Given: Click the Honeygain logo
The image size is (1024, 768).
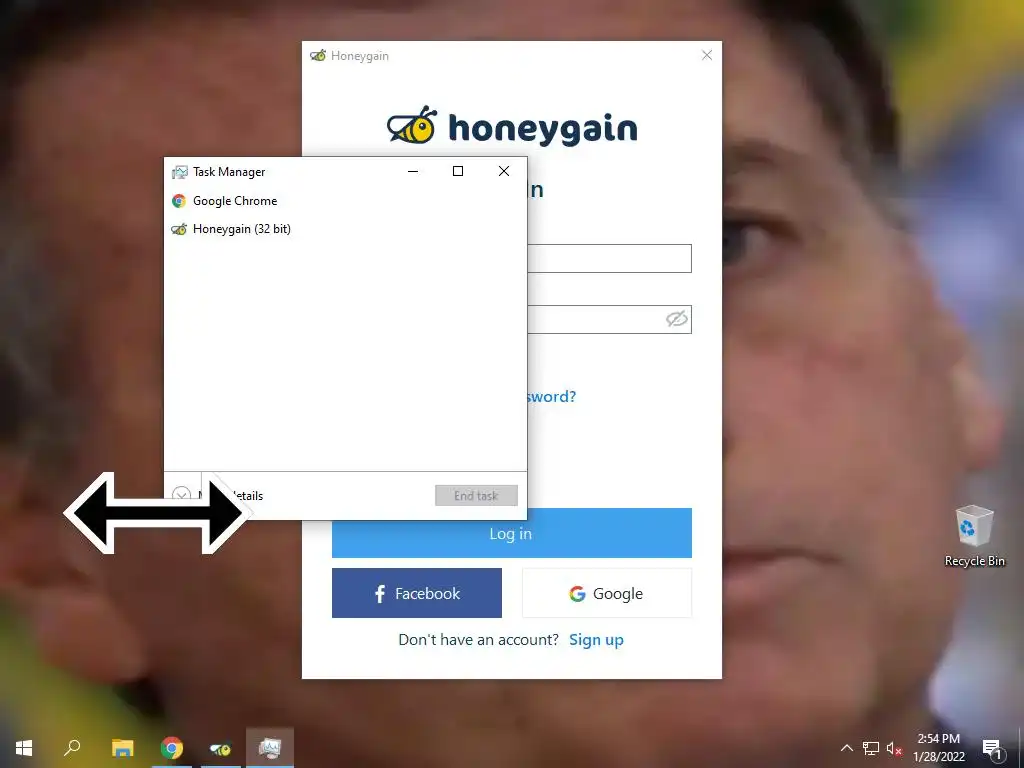Looking at the screenshot, I should coord(512,125).
